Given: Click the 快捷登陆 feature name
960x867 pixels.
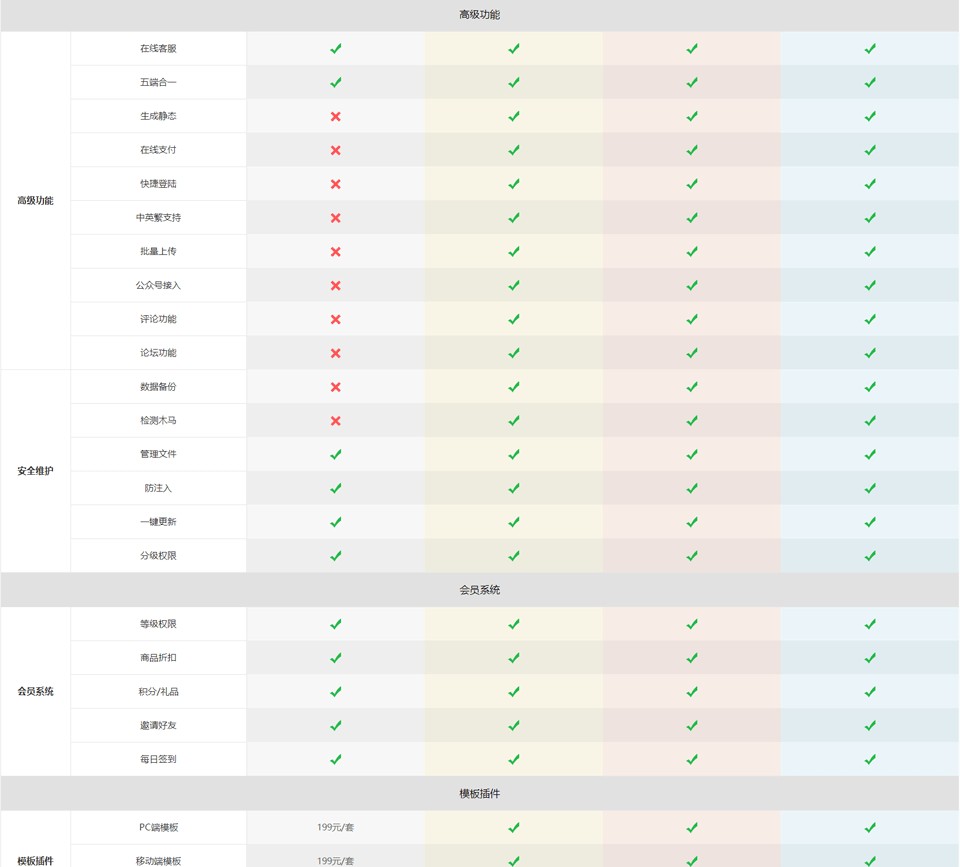Looking at the screenshot, I should coord(158,184).
